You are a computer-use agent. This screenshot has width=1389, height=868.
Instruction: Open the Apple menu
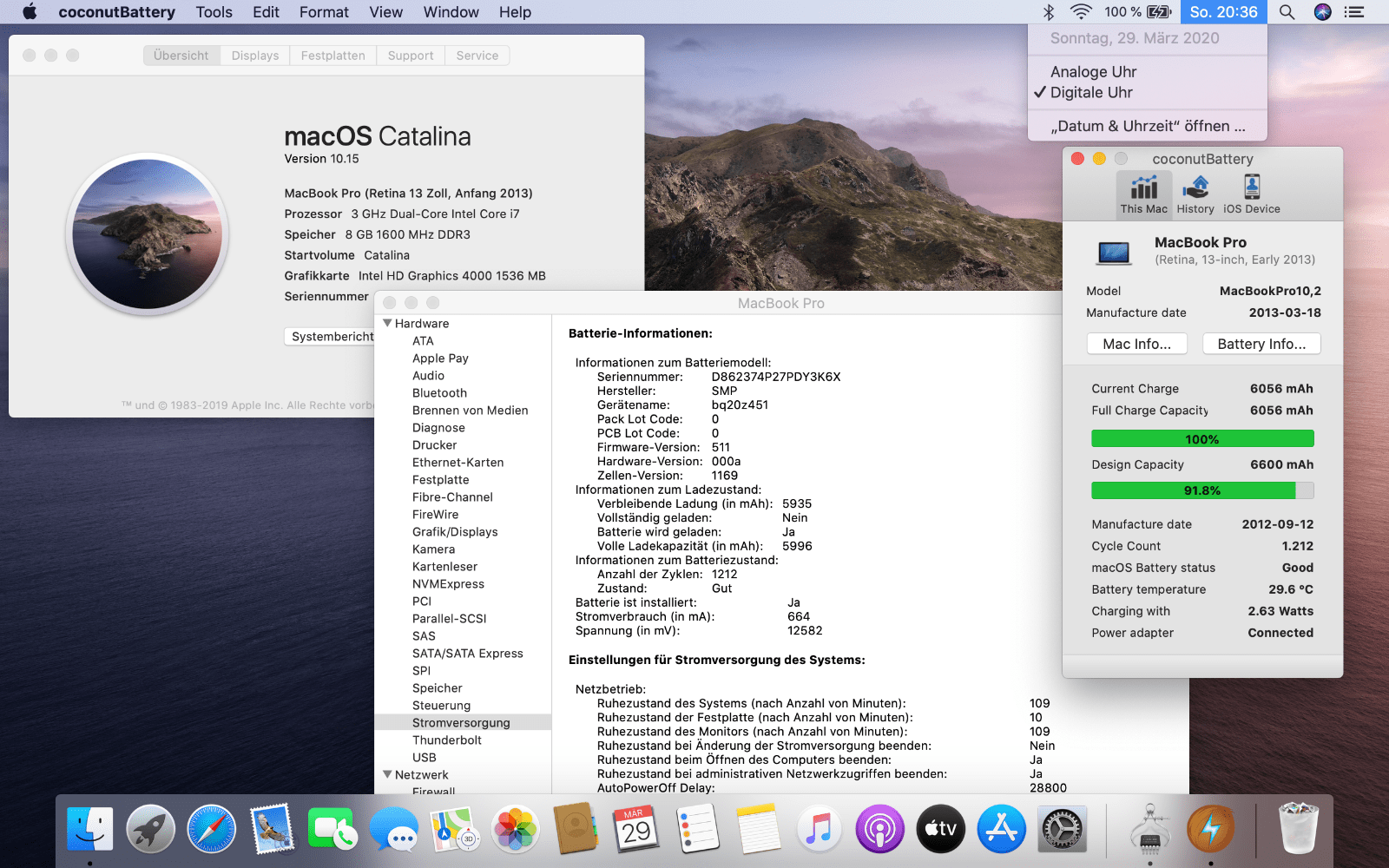coord(30,12)
